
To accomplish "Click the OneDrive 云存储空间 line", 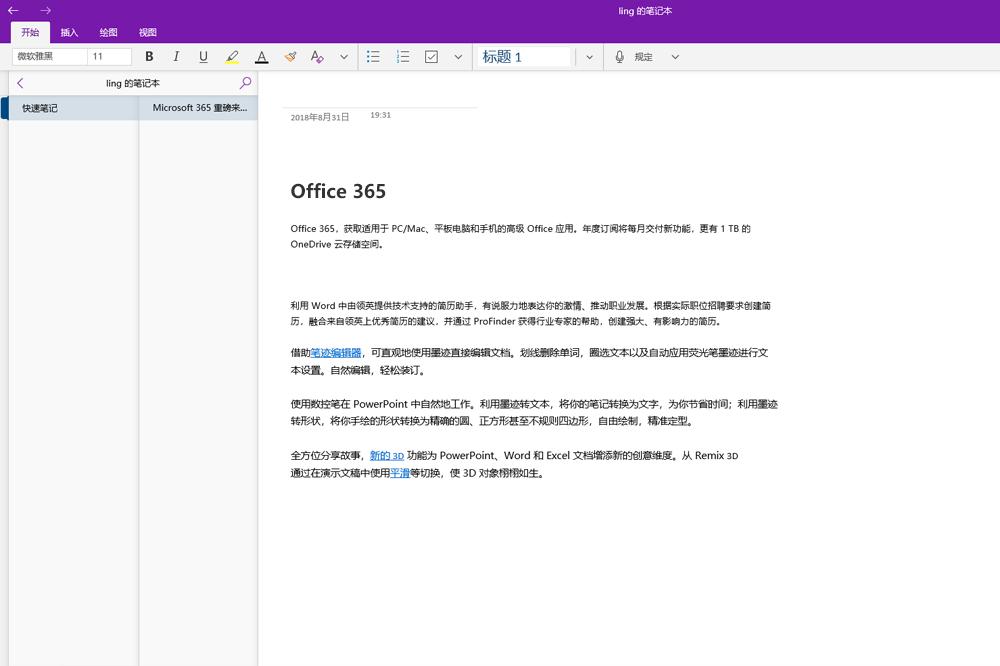I will tap(337, 244).
